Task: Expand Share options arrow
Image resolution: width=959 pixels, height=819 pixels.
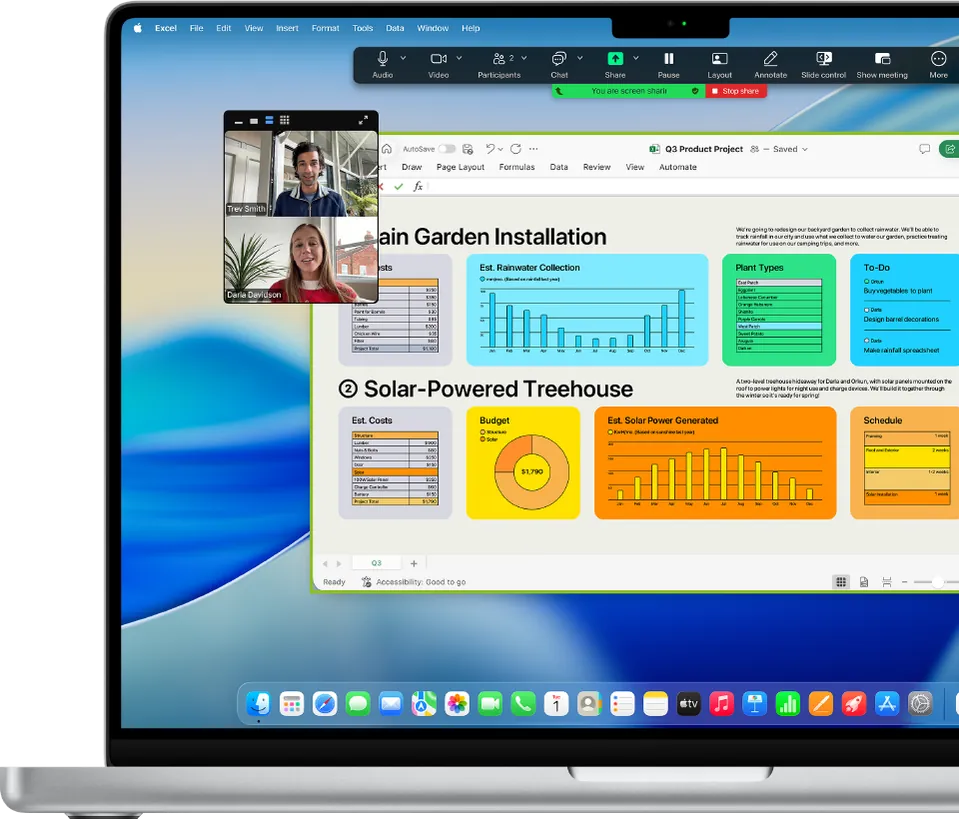Action: pos(635,58)
